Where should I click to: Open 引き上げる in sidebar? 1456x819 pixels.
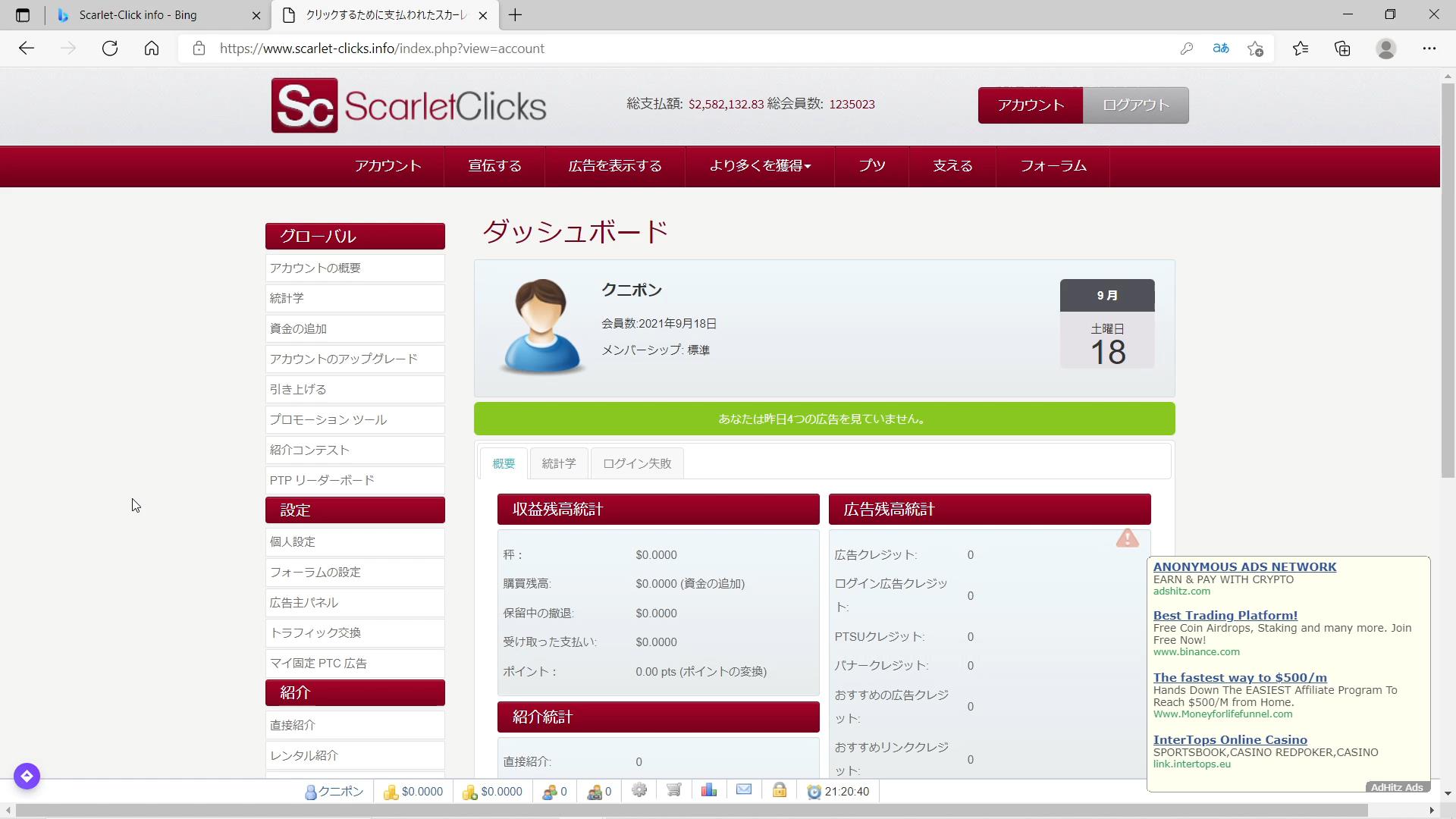click(x=355, y=390)
